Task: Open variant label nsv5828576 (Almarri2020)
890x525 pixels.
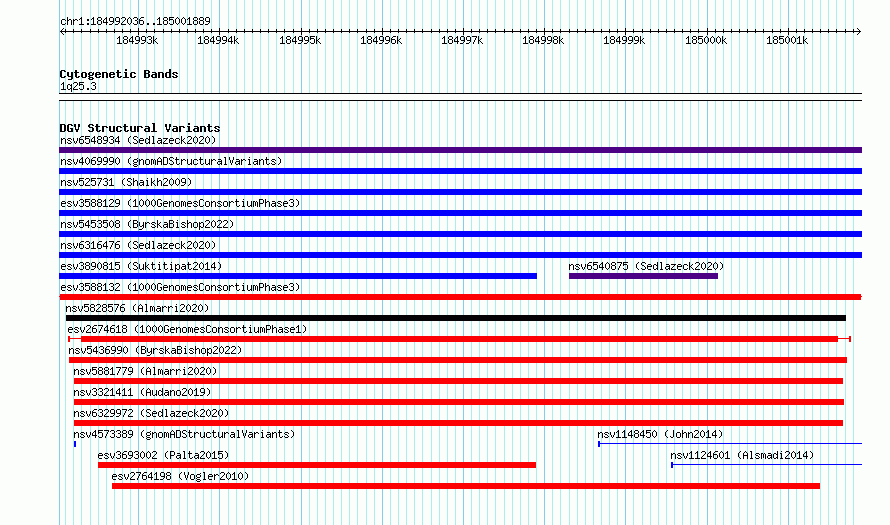Action: [137, 308]
